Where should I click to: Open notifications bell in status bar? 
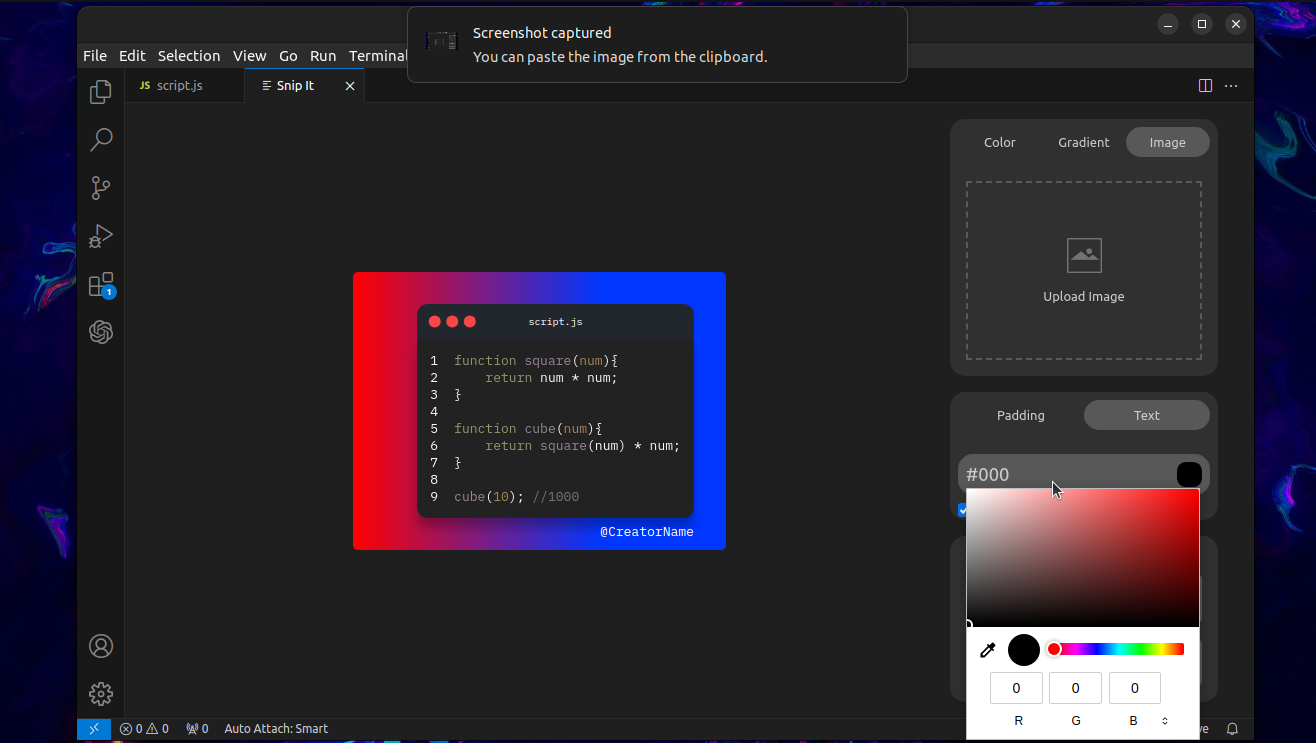1232,729
